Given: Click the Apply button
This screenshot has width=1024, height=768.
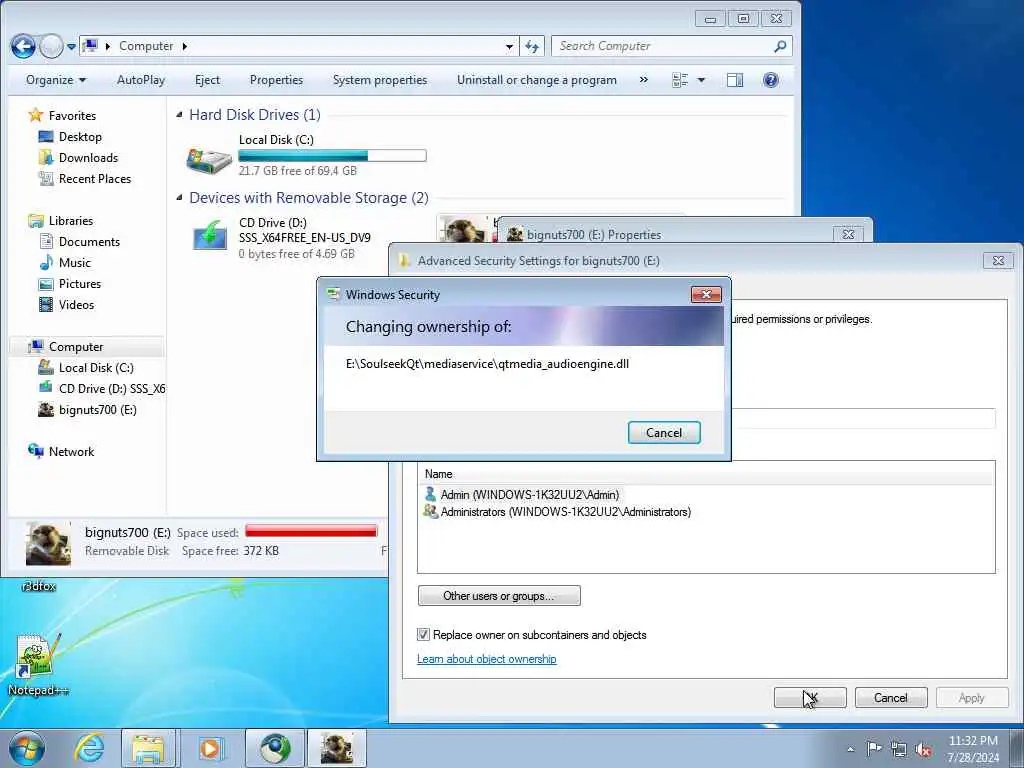Looking at the screenshot, I should point(971,697).
